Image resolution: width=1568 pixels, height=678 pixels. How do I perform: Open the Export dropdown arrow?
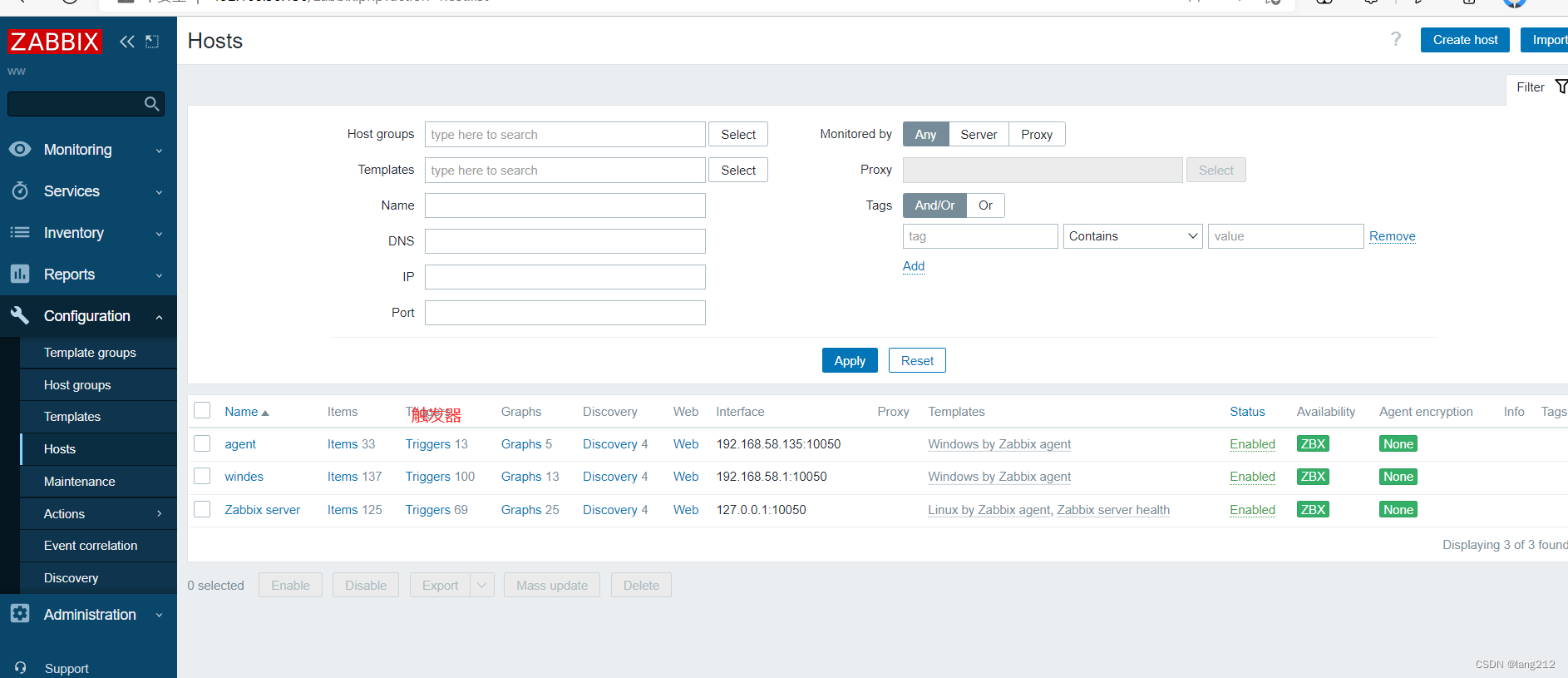point(482,585)
